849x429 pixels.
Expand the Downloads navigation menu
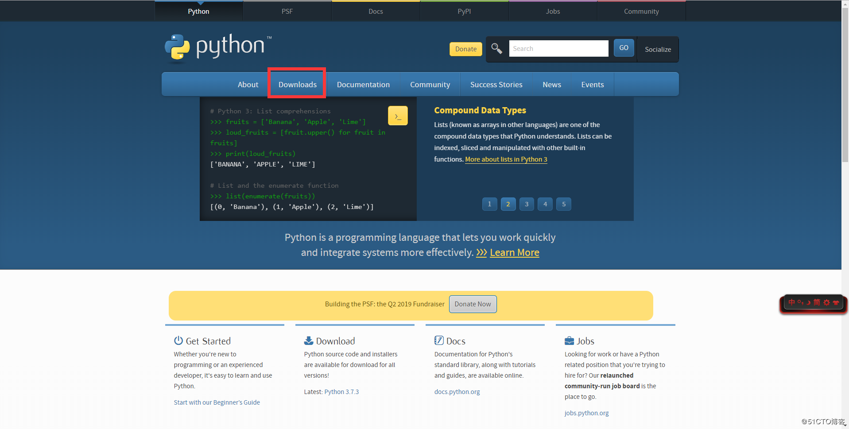click(297, 85)
